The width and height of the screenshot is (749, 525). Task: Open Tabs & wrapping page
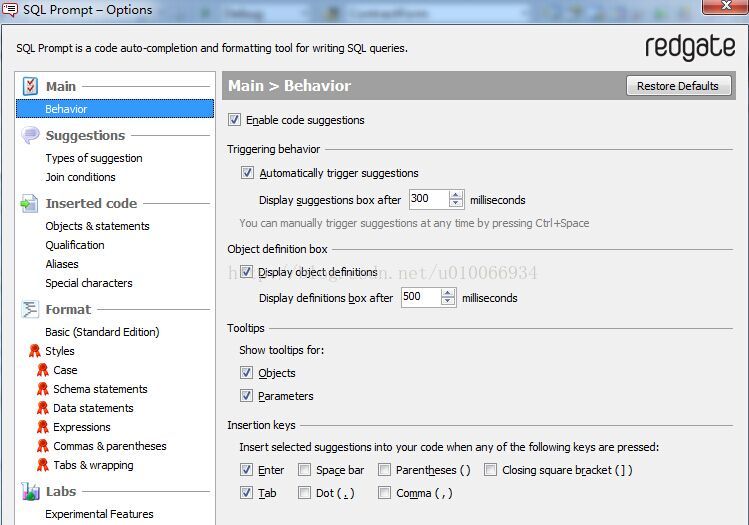[x=93, y=465]
